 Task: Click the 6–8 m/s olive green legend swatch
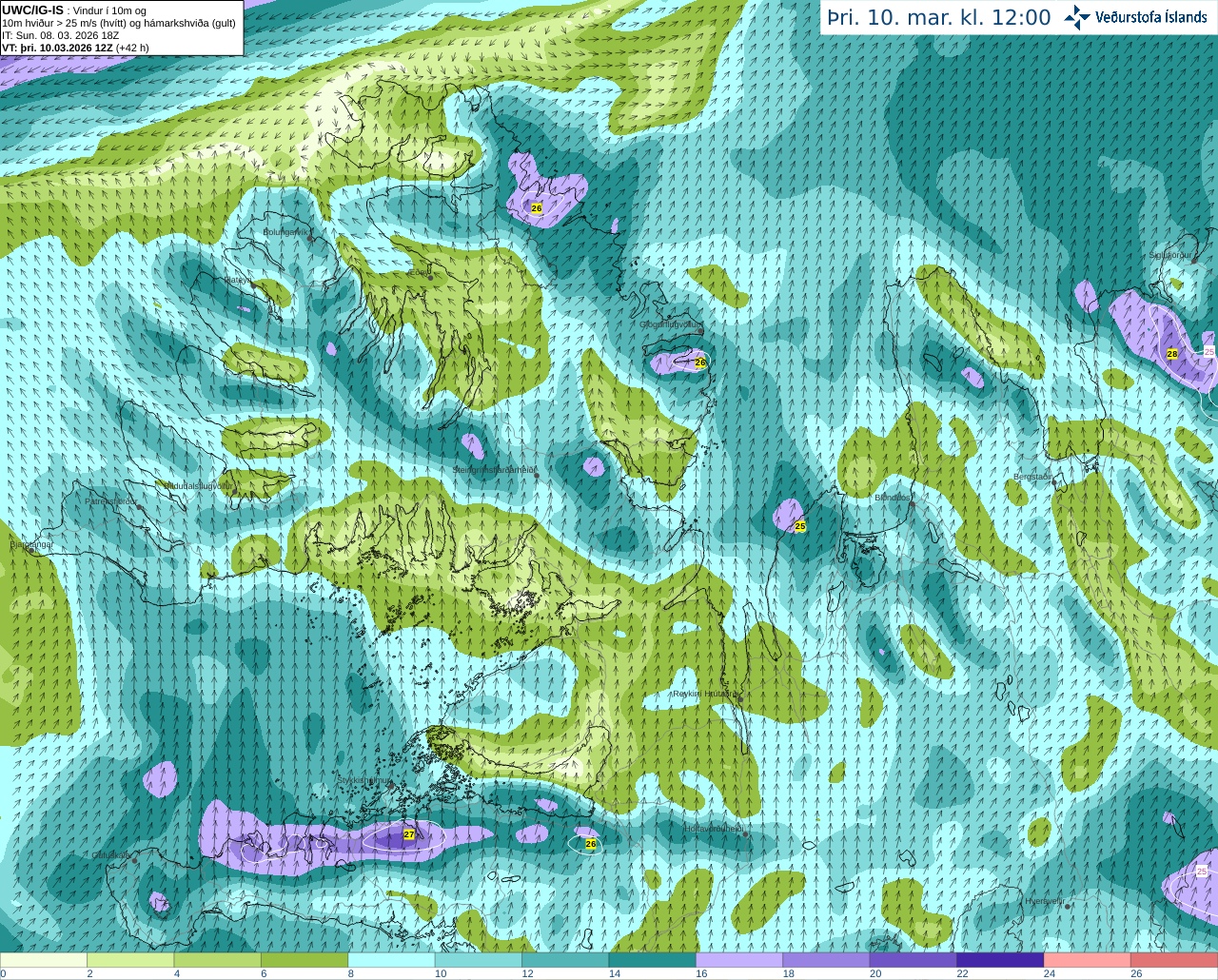tap(304, 960)
